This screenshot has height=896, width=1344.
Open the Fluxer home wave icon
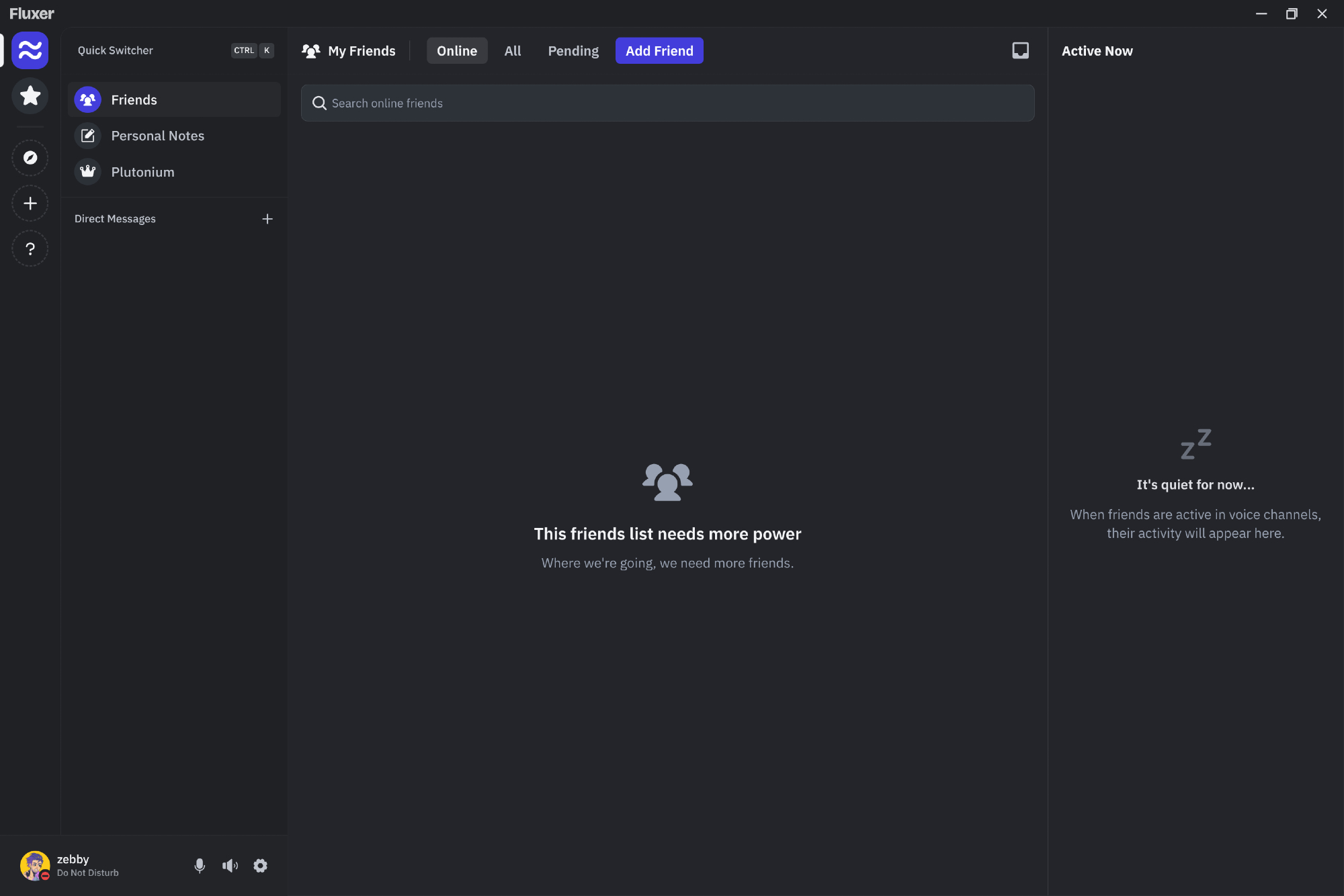tap(30, 50)
